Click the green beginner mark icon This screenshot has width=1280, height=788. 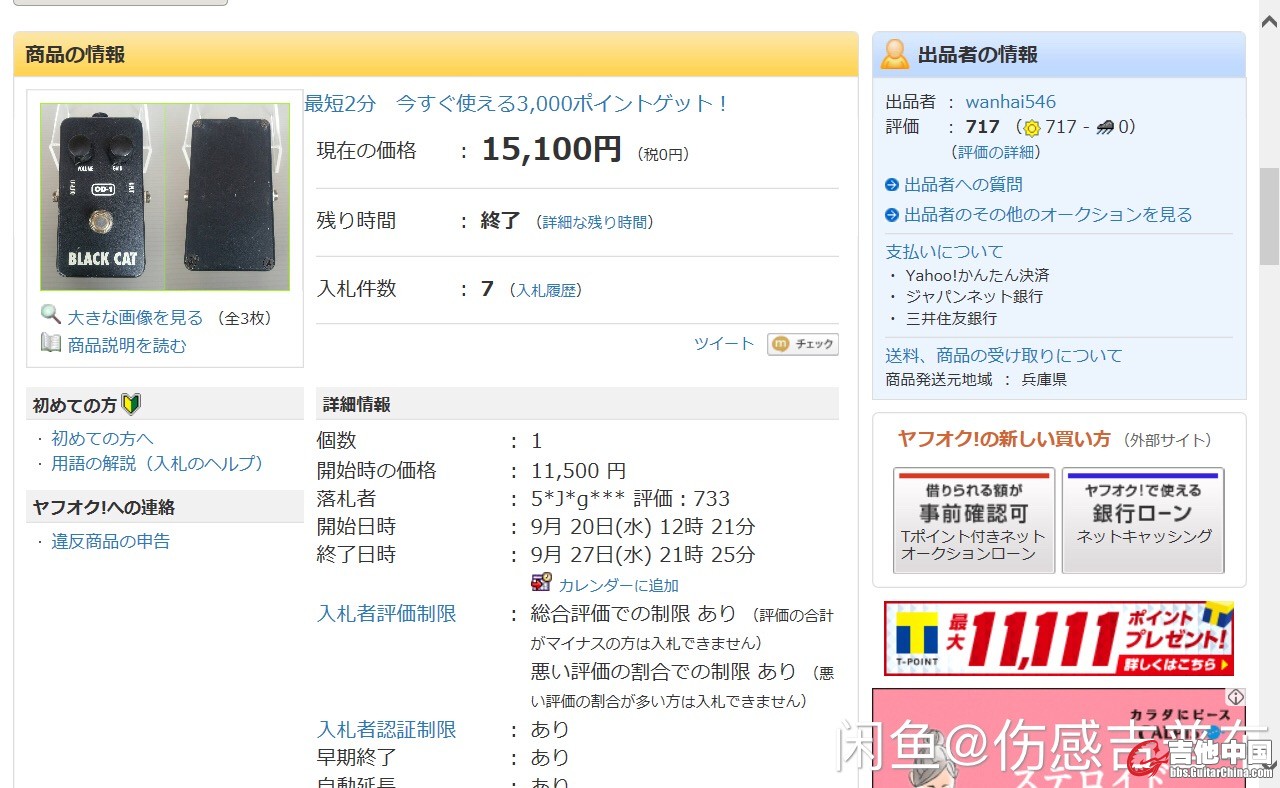pyautogui.click(x=131, y=405)
